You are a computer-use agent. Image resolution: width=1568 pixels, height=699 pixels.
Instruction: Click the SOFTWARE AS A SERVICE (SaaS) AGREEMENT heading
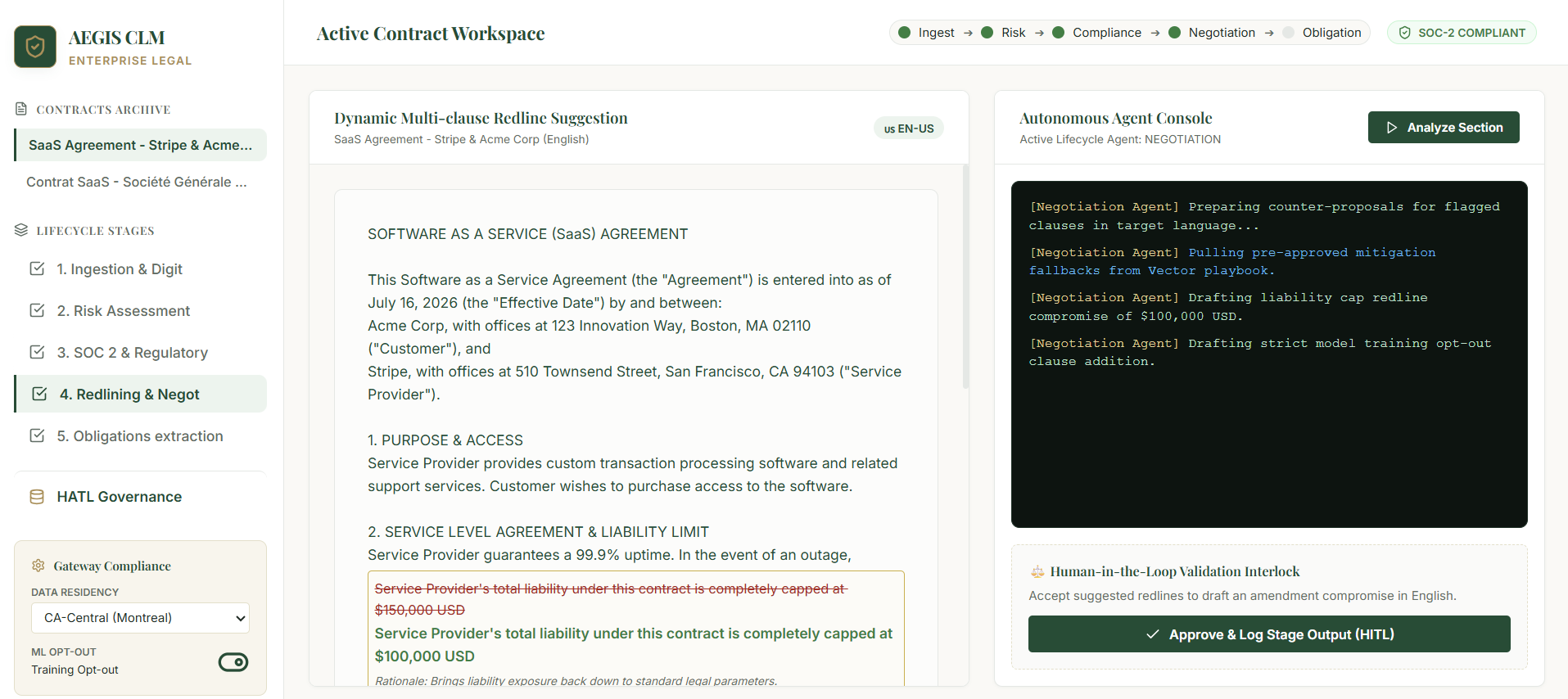[527, 234]
